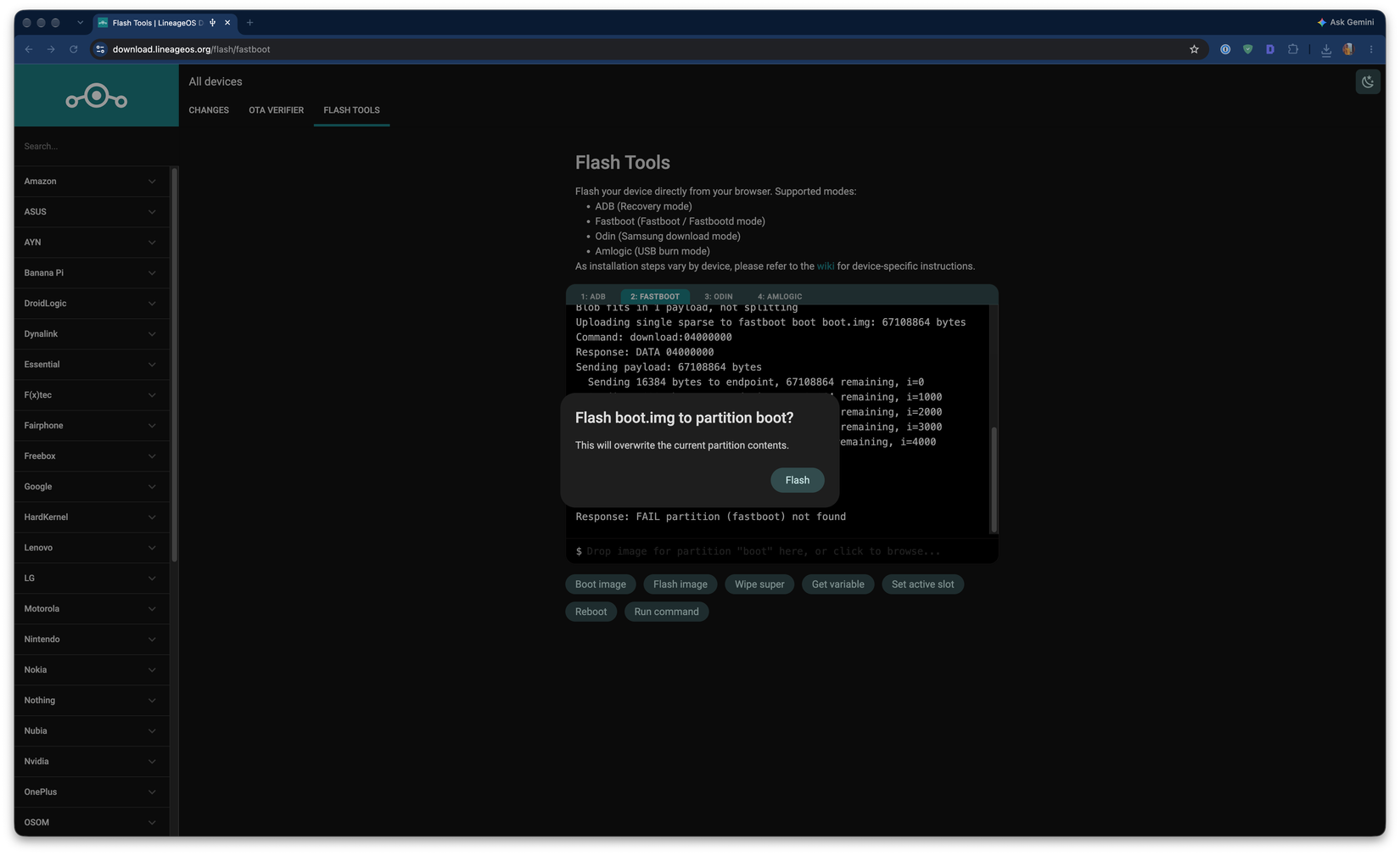The width and height of the screenshot is (1400, 855).
Task: Reload the page with the refresh icon
Action: coord(74,49)
